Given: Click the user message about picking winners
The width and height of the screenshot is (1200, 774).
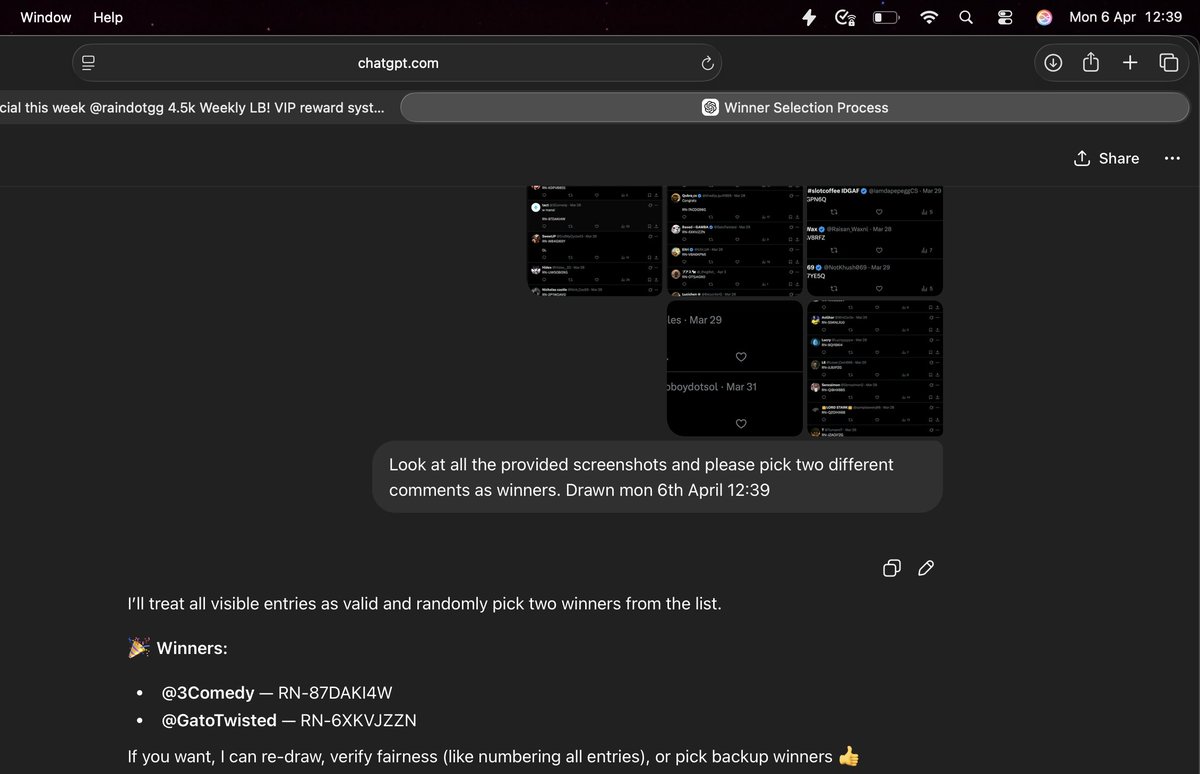Looking at the screenshot, I should tap(658, 477).
